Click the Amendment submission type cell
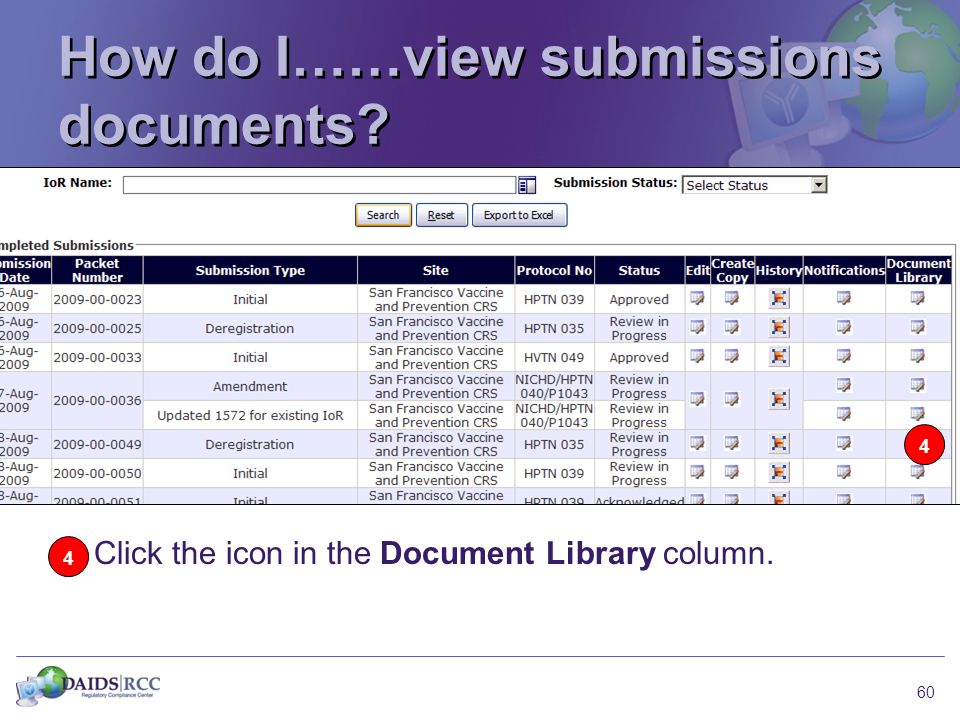Viewport: 960px width, 720px height. (250, 386)
